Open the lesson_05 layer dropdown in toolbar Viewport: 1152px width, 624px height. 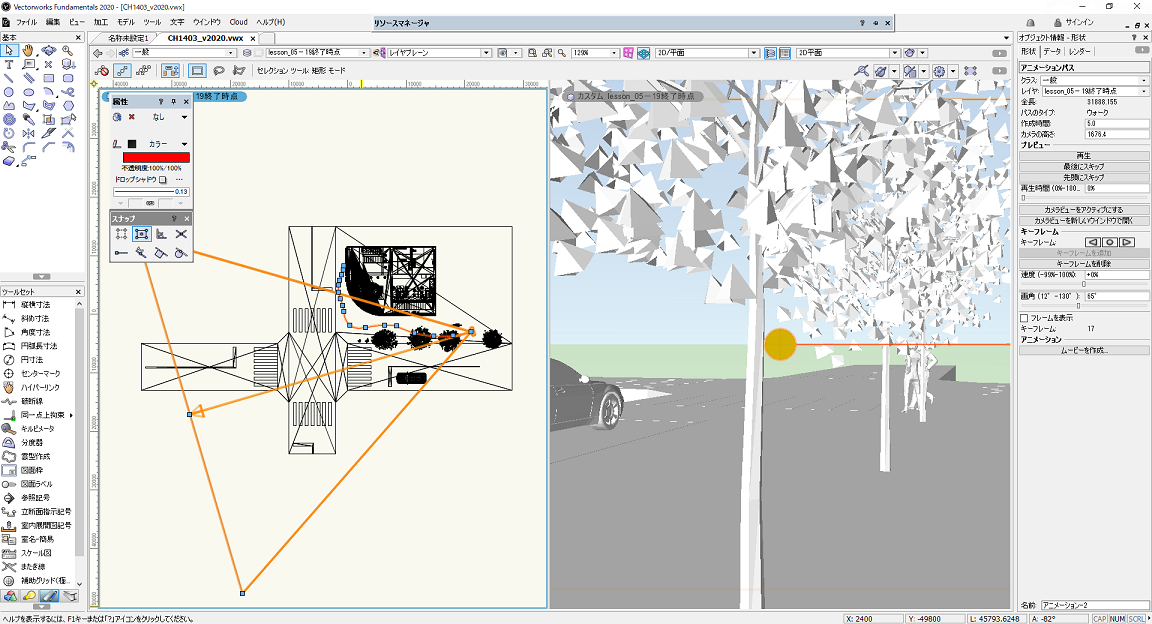pos(317,53)
